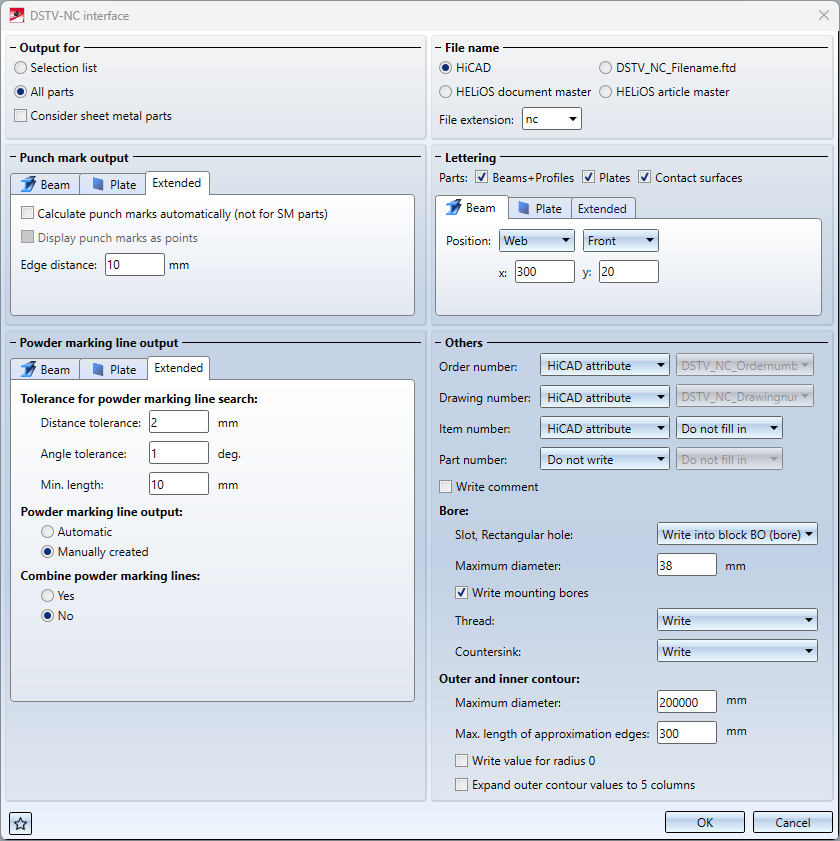The width and height of the screenshot is (840, 841).
Task: Open Item number HiCAD attribute dropdown
Action: pos(605,428)
